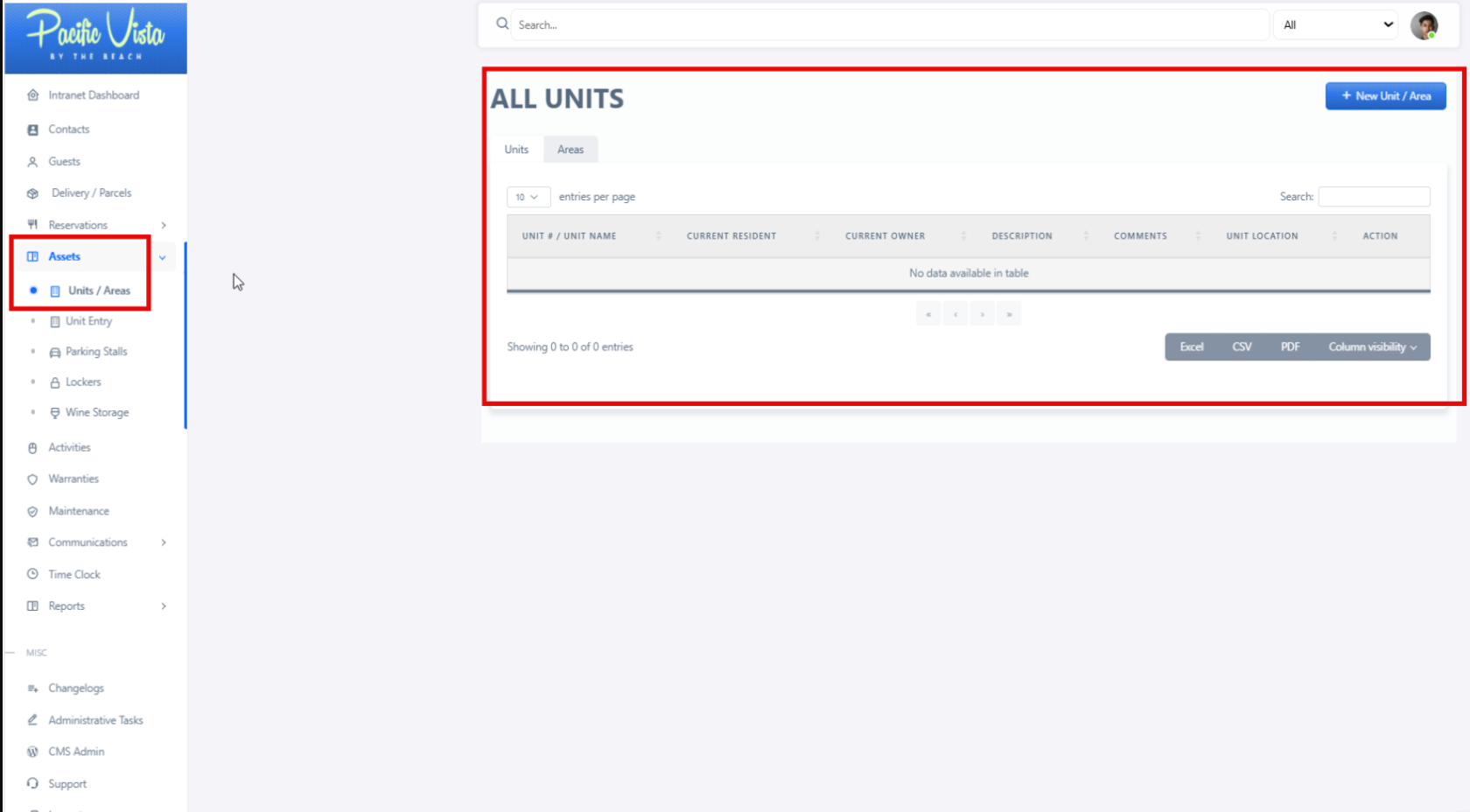Click the Wine Storage icon
This screenshot has height=812, width=1470.
pos(55,413)
